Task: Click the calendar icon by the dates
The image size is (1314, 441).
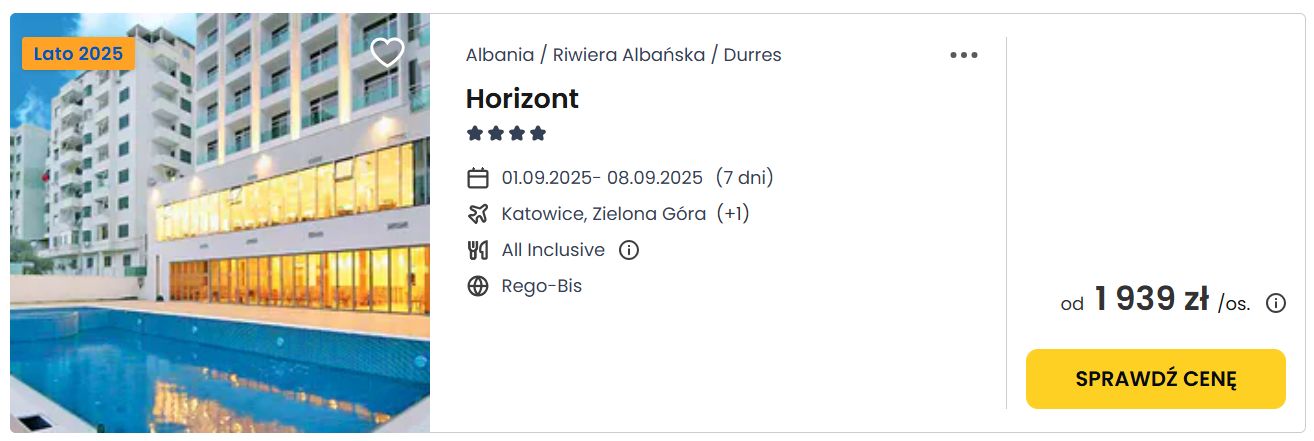Action: click(x=478, y=178)
